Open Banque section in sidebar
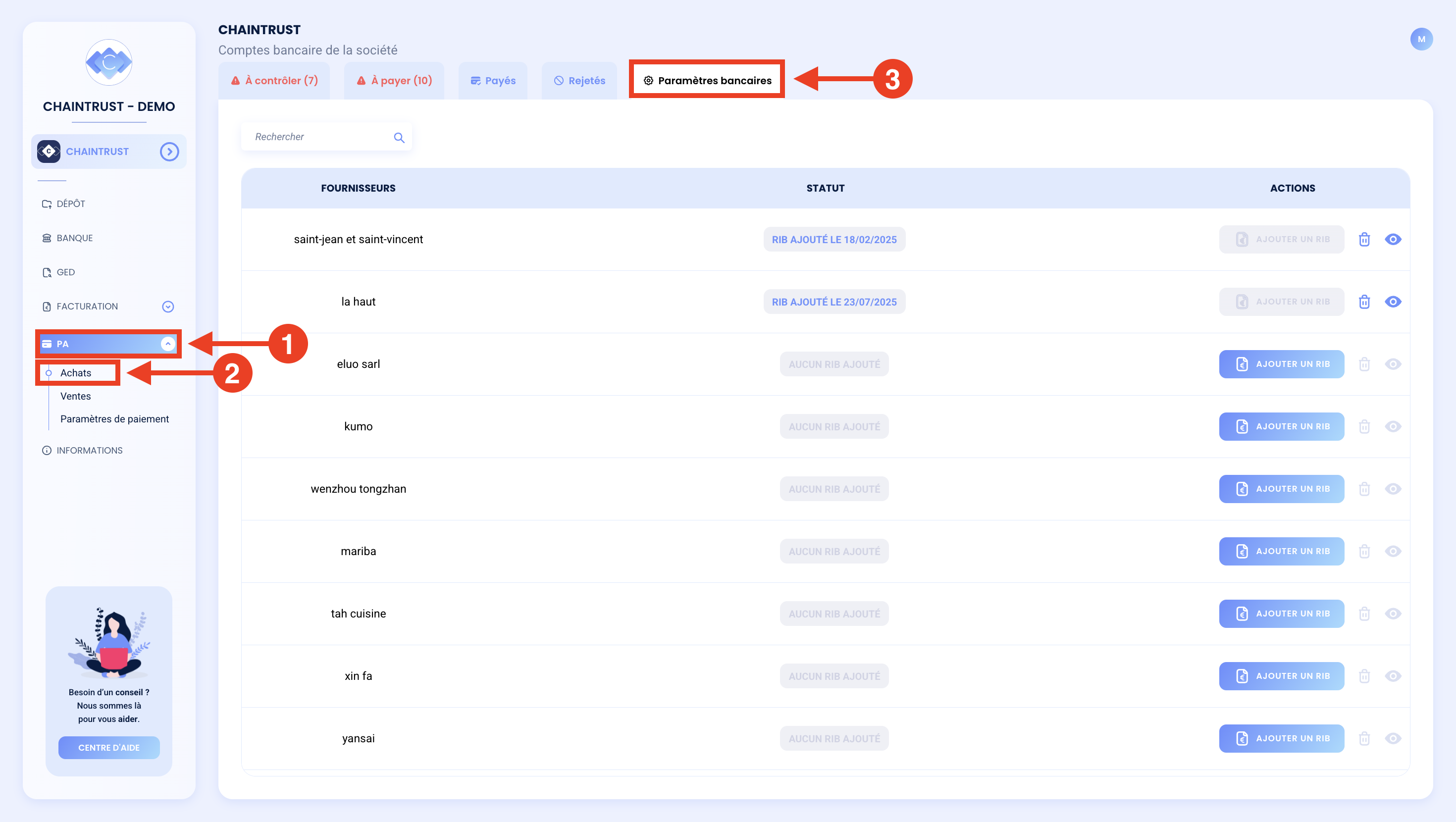The height and width of the screenshot is (822, 1456). (x=67, y=238)
